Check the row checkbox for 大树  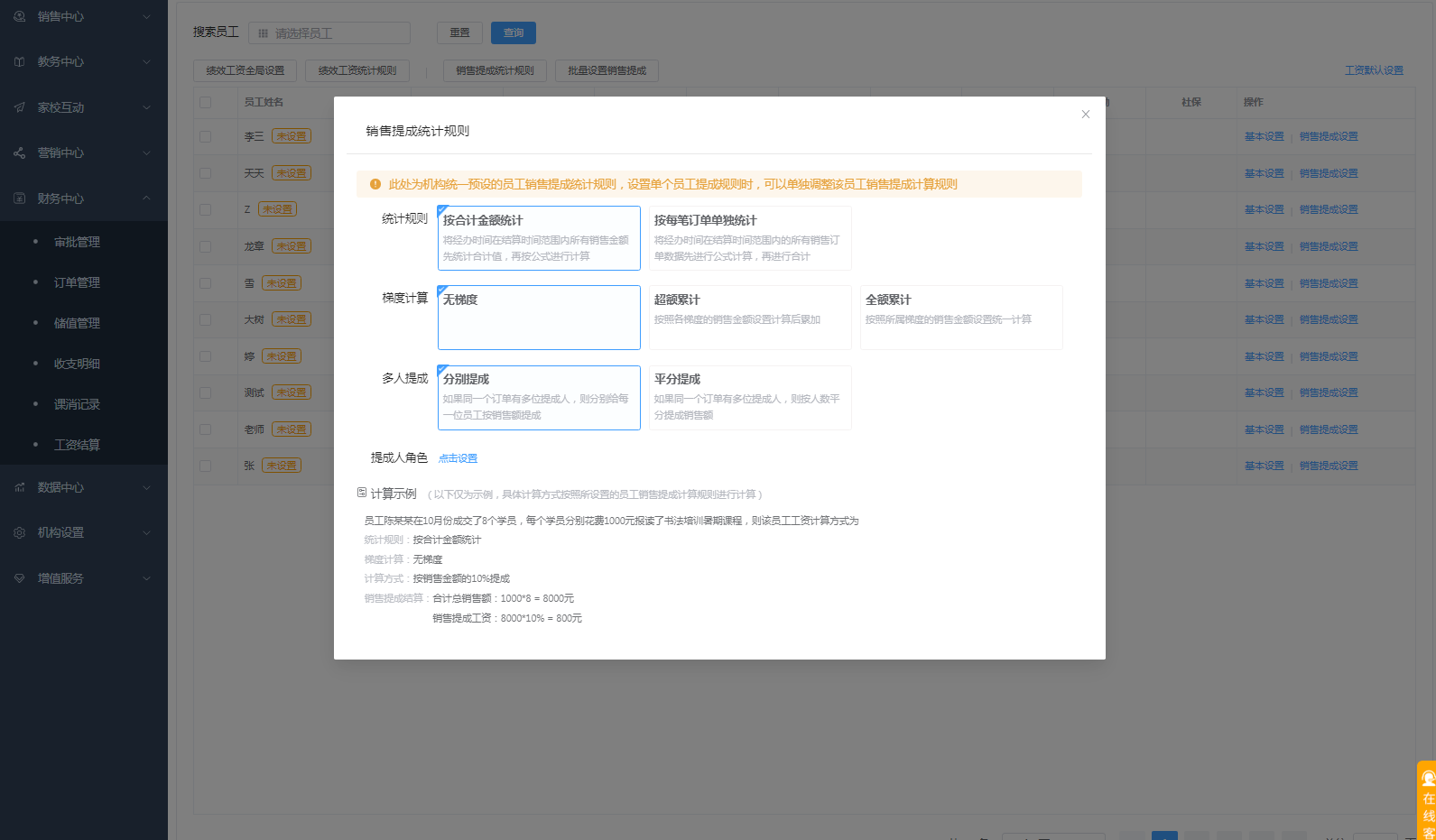click(206, 319)
